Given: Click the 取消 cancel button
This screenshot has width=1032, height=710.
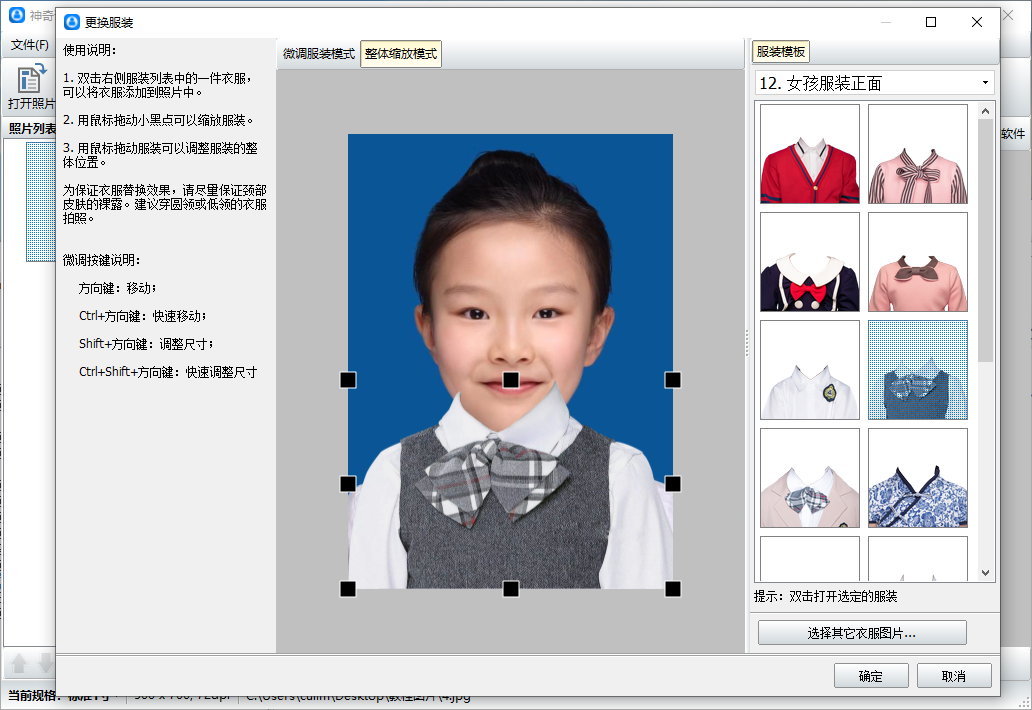Looking at the screenshot, I should [953, 676].
